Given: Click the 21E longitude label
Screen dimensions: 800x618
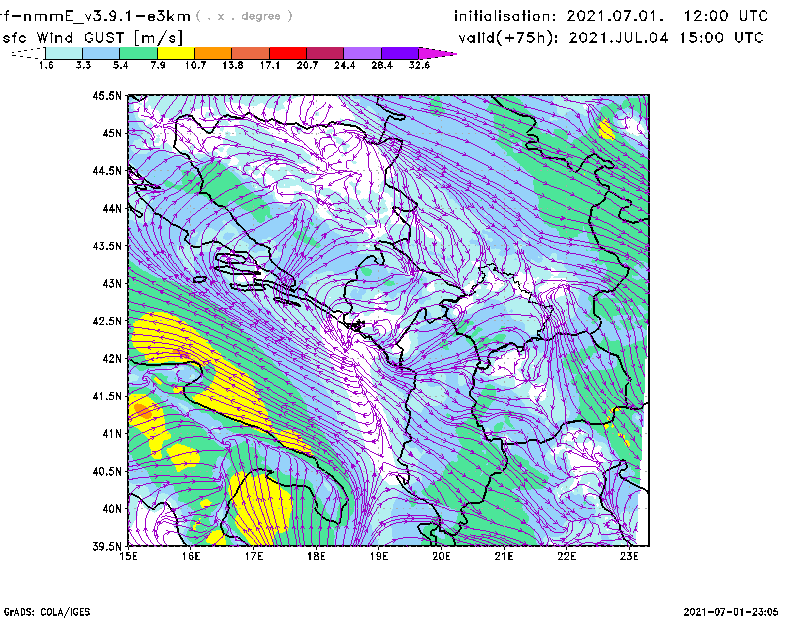Looking at the screenshot, I should pyautogui.click(x=504, y=556).
